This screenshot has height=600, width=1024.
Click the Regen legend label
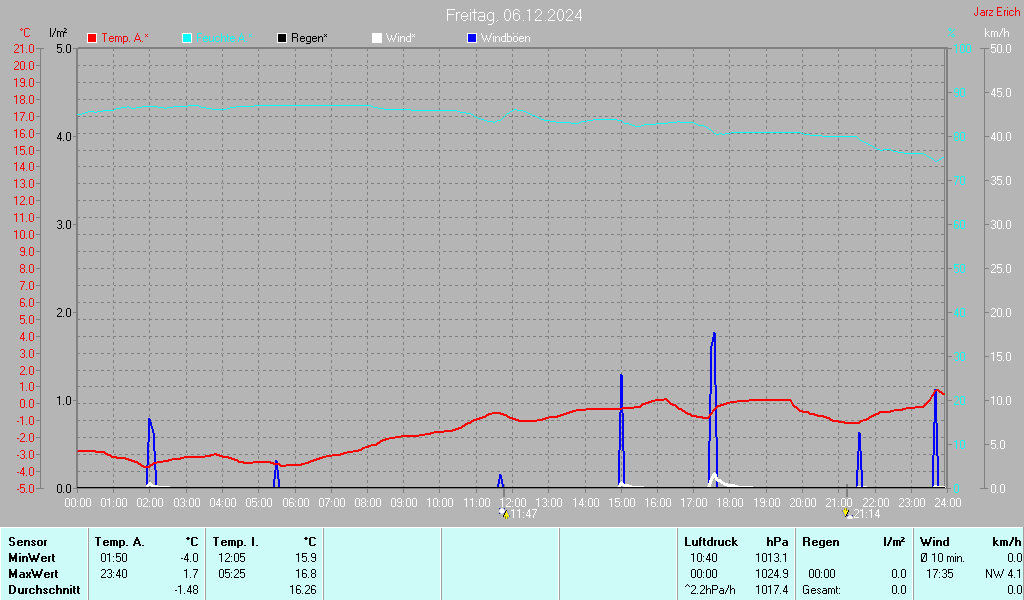point(310,38)
